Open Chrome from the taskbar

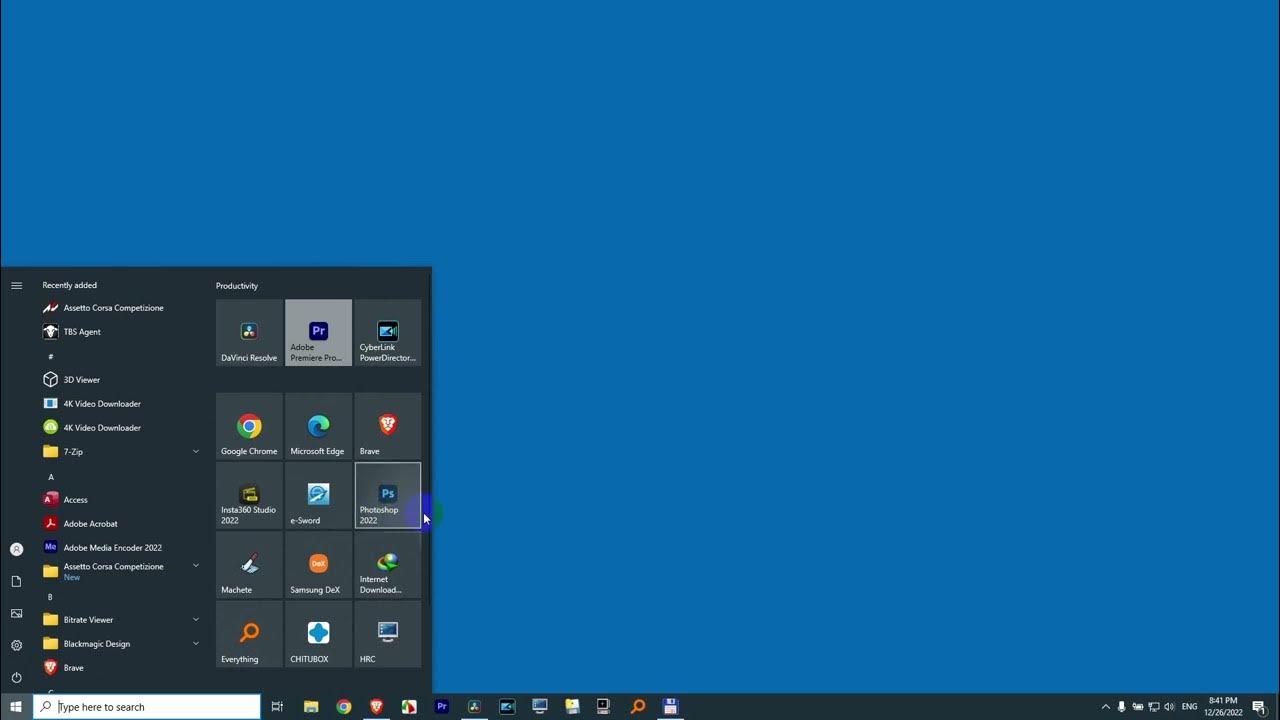point(344,707)
